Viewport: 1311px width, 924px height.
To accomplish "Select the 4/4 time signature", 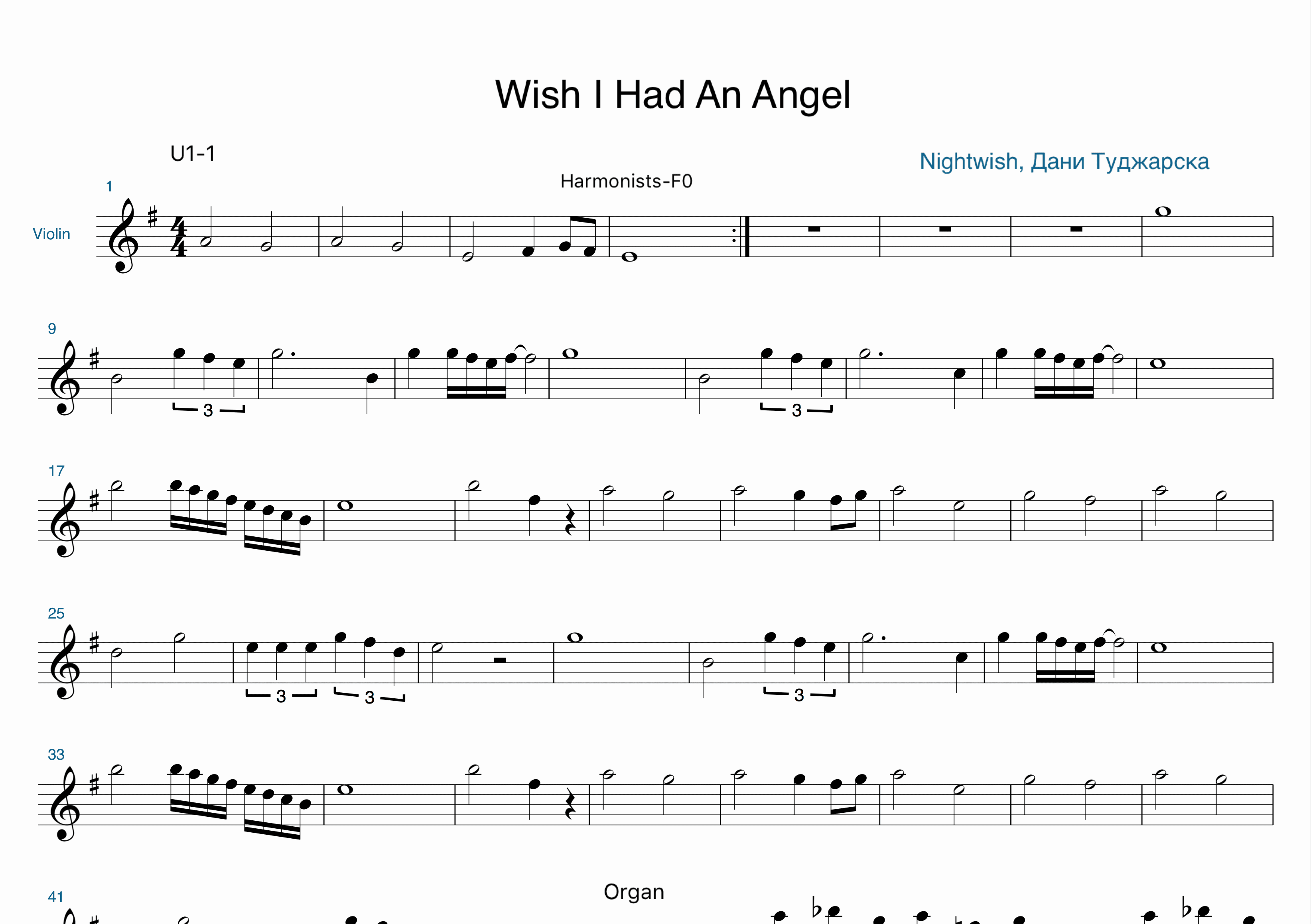I will (x=179, y=237).
